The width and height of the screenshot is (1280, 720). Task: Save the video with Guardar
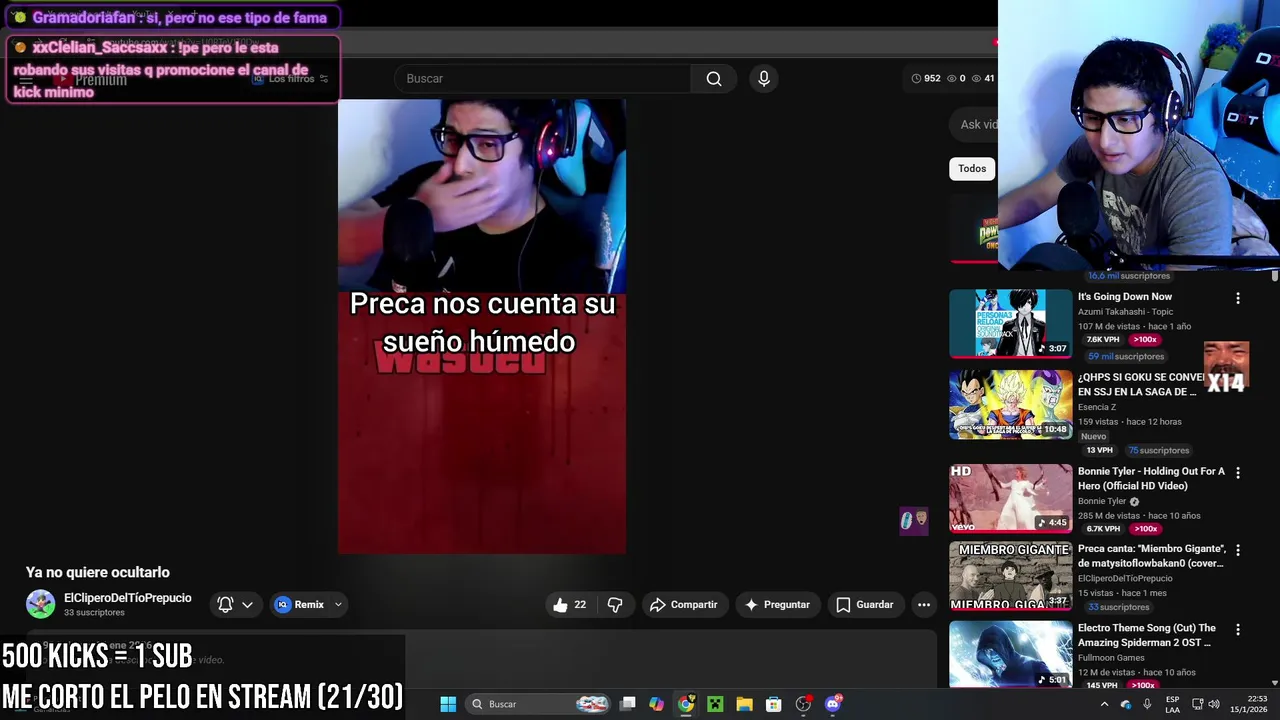click(x=864, y=604)
